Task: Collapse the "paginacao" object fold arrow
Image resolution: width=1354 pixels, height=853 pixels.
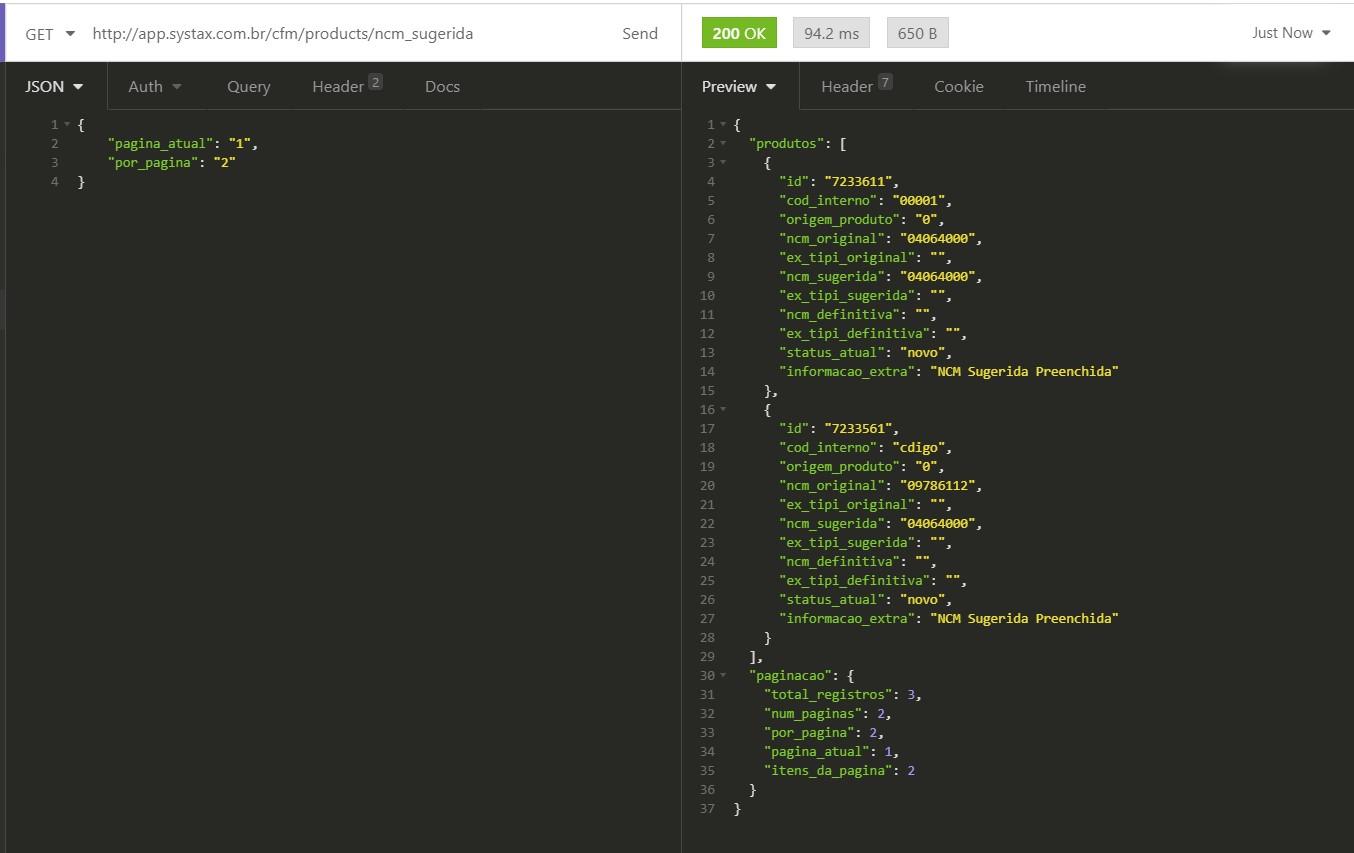Action: pyautogui.click(x=723, y=676)
